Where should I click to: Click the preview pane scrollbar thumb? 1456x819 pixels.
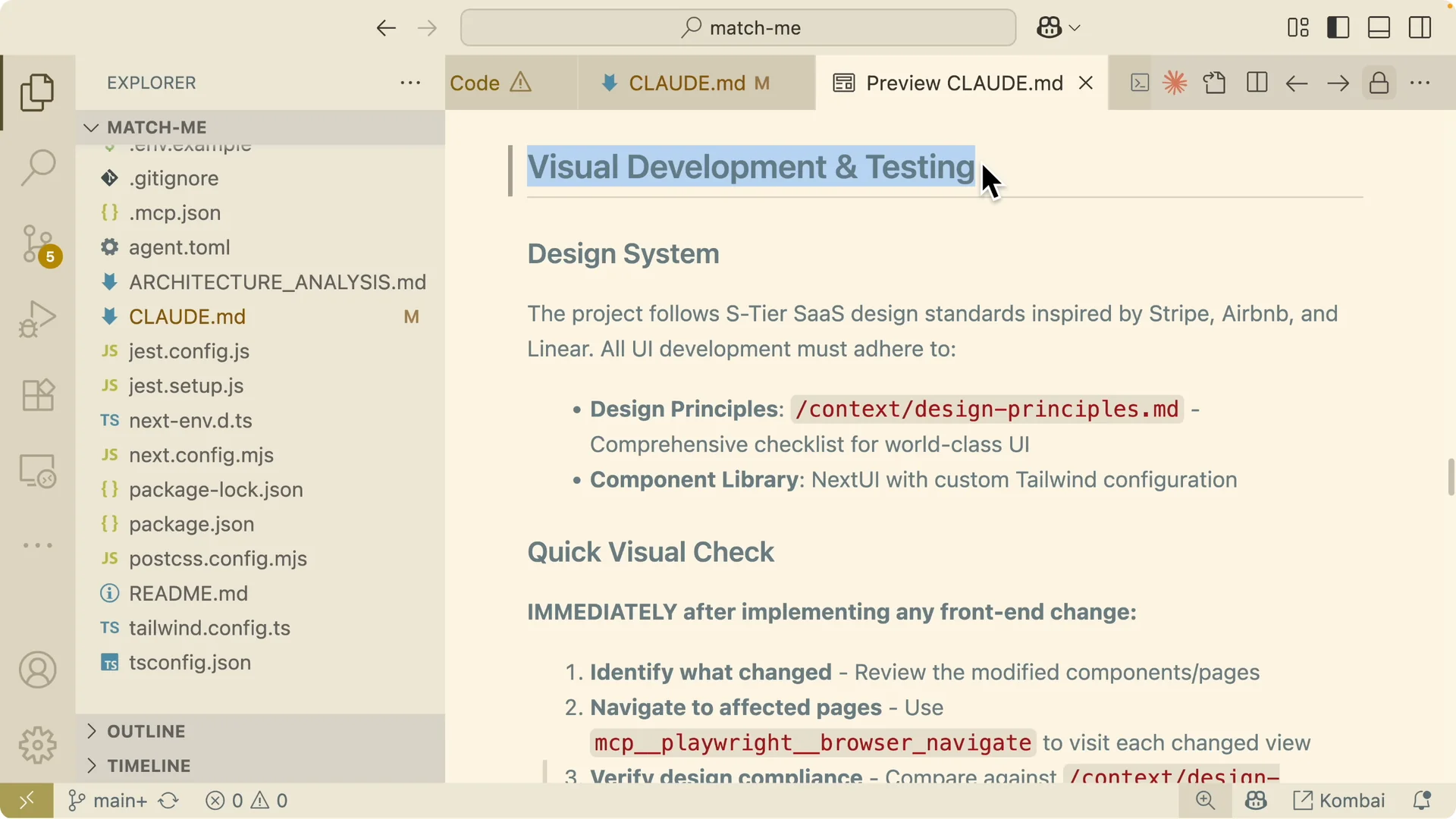pos(1451,477)
